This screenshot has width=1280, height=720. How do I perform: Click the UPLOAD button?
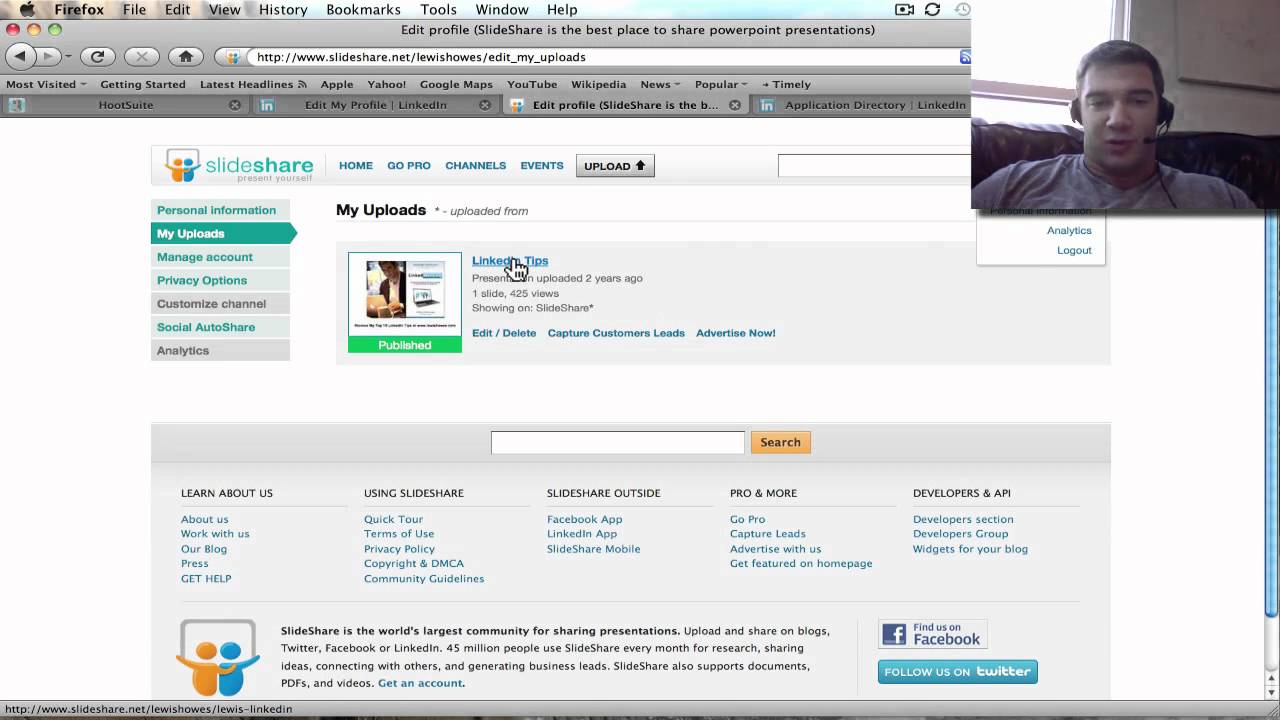click(x=615, y=166)
